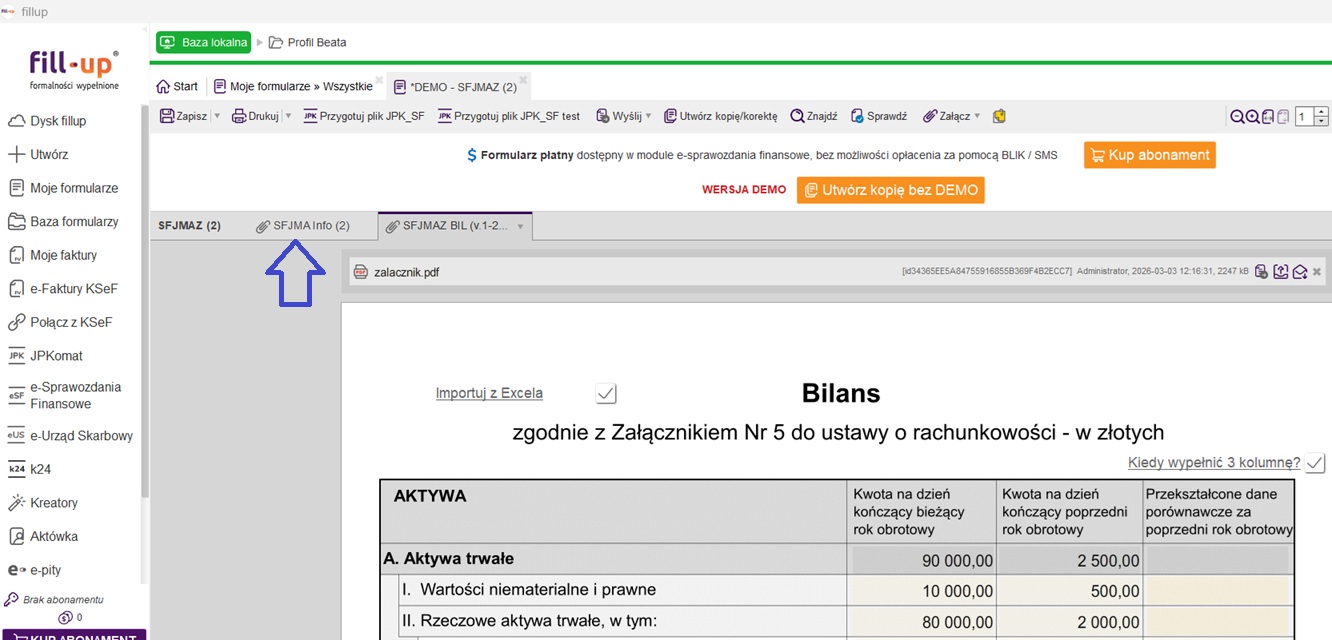The width and height of the screenshot is (1332, 640).
Task: Click the zoom in magnifier icon
Action: pos(1252,117)
